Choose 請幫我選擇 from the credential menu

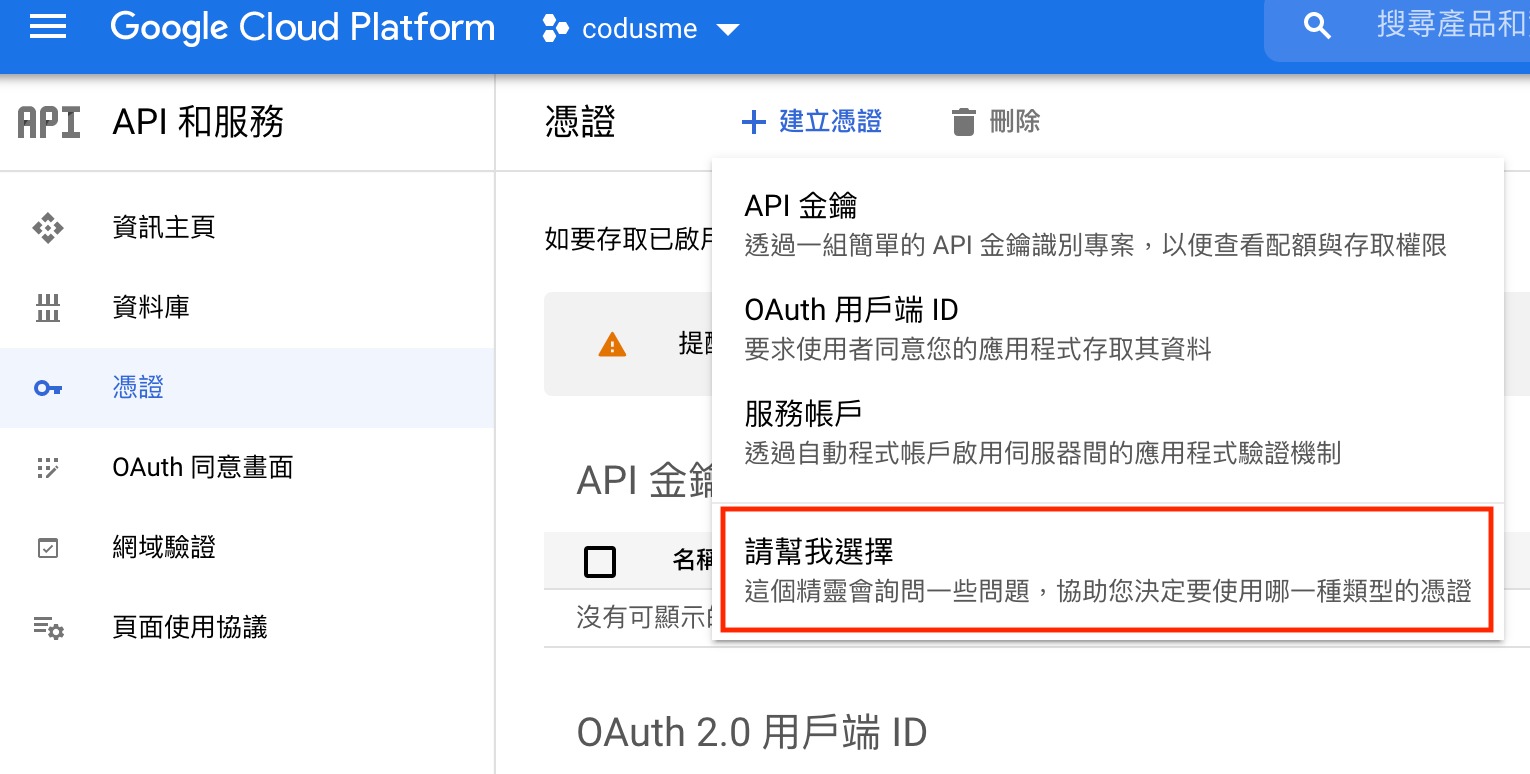click(1107, 571)
